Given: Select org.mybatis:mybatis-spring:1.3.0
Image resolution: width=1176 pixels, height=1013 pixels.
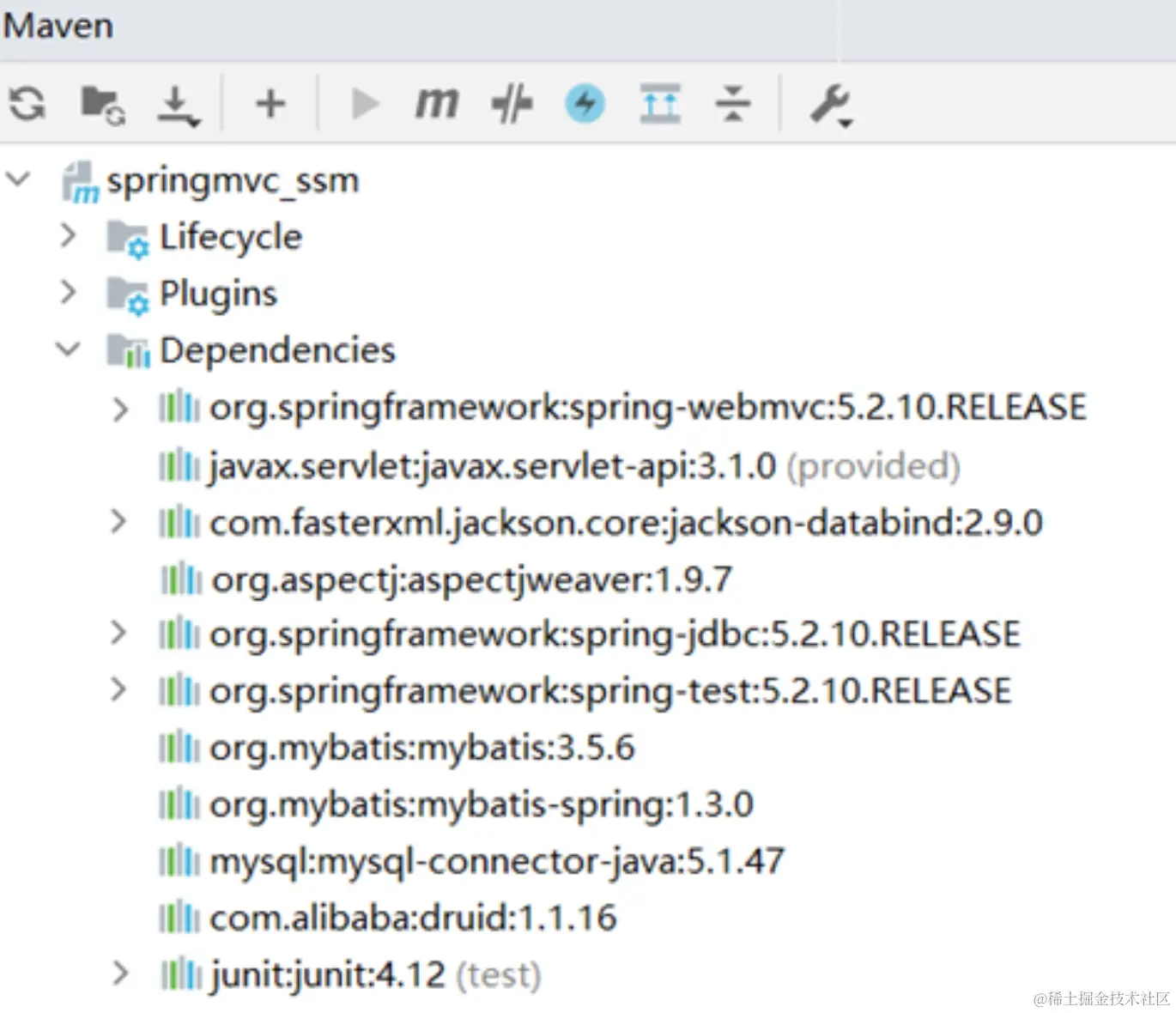Looking at the screenshot, I should pos(482,805).
